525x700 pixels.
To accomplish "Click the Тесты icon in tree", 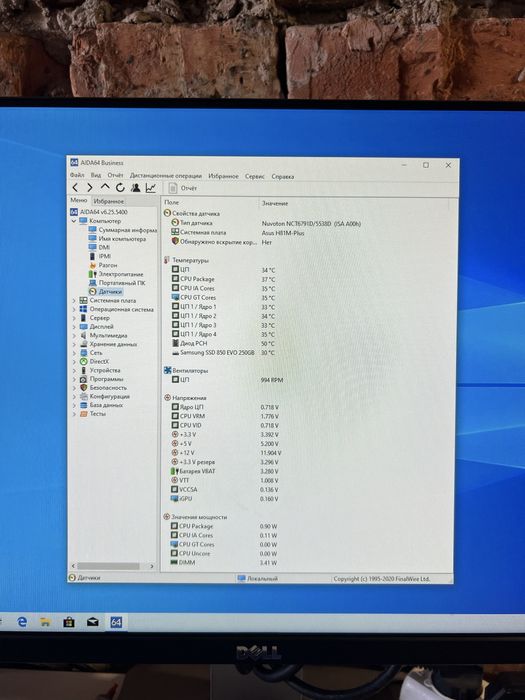I will click(83, 414).
